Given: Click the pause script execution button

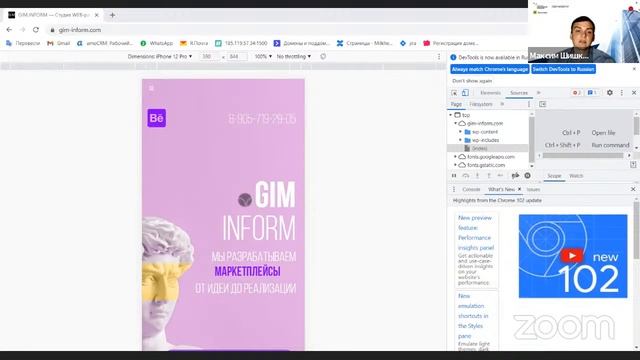Looking at the screenshot, I should [454, 176].
